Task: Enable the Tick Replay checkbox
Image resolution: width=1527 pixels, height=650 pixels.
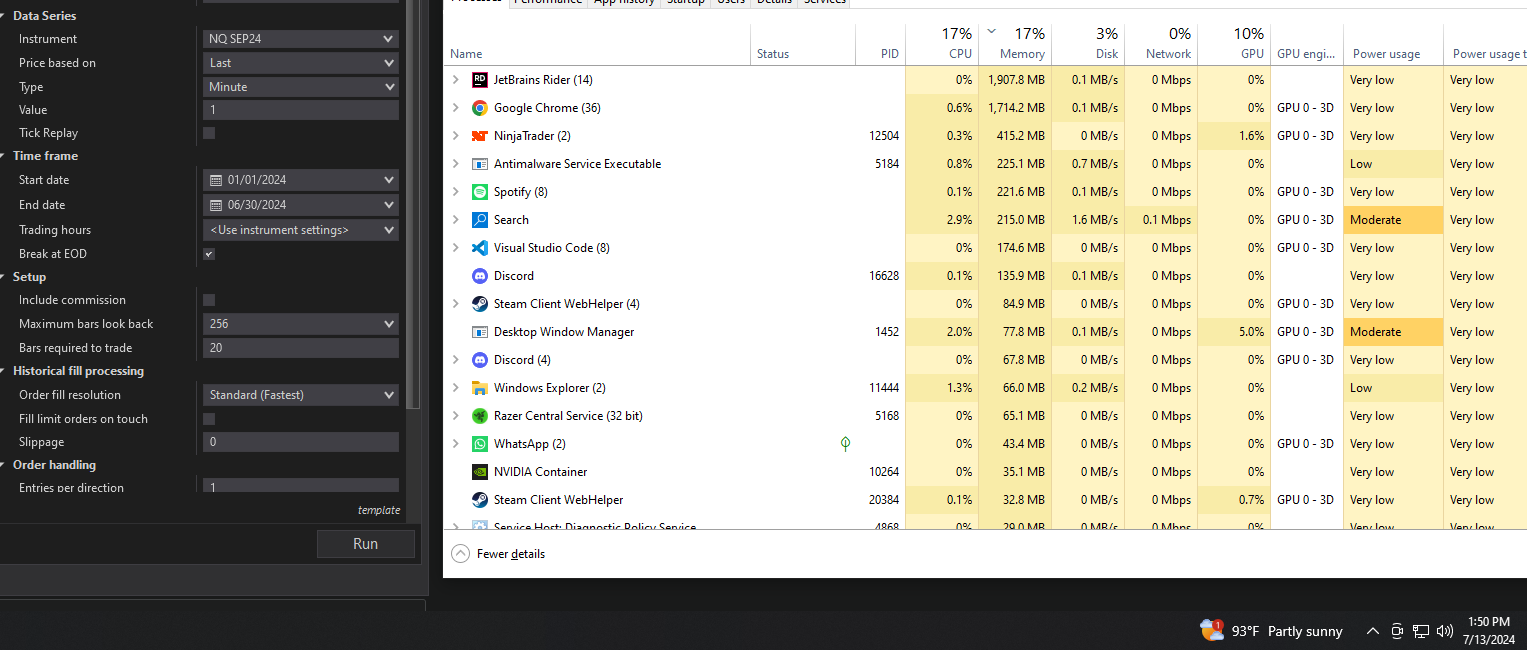Action: tap(209, 133)
